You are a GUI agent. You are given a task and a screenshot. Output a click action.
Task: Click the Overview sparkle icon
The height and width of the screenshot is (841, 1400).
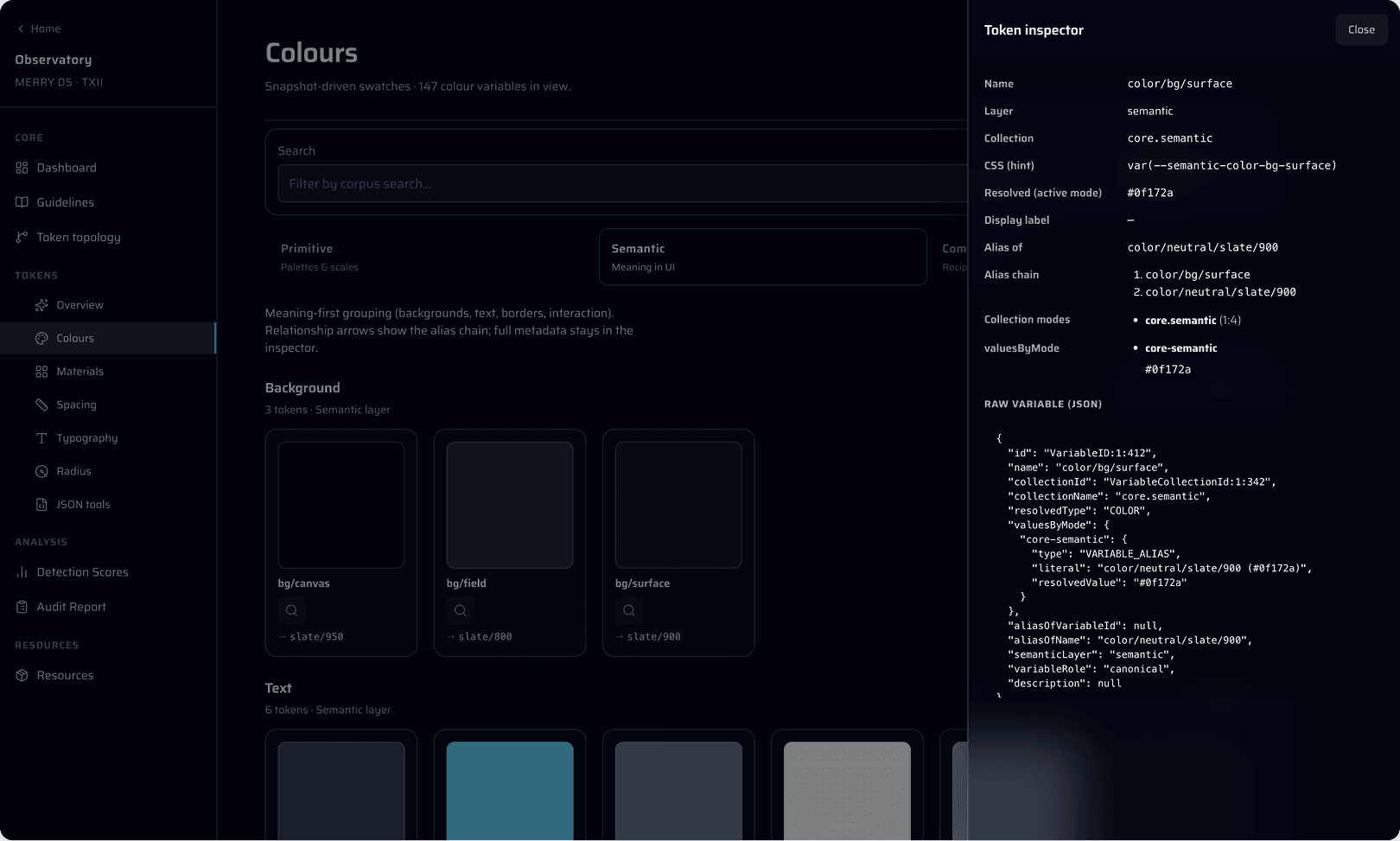click(x=41, y=305)
